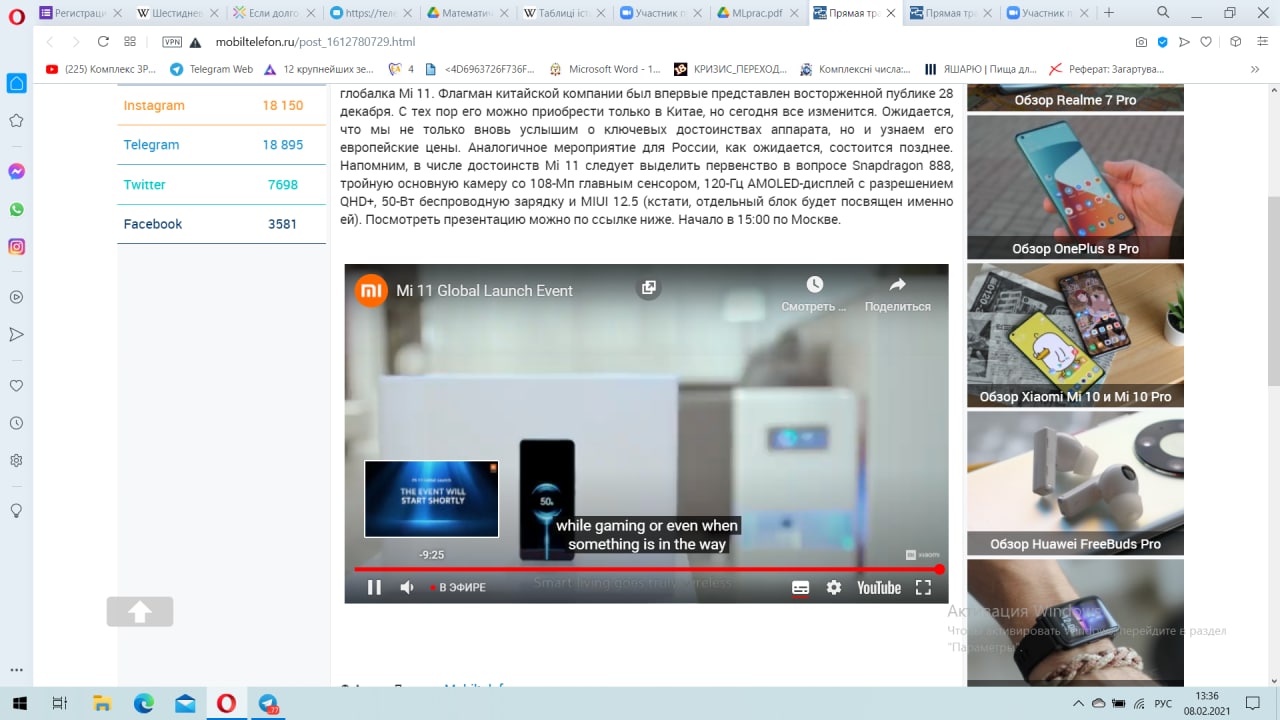Click the red video progress bar
This screenshot has width=1280, height=720.
pos(647,569)
